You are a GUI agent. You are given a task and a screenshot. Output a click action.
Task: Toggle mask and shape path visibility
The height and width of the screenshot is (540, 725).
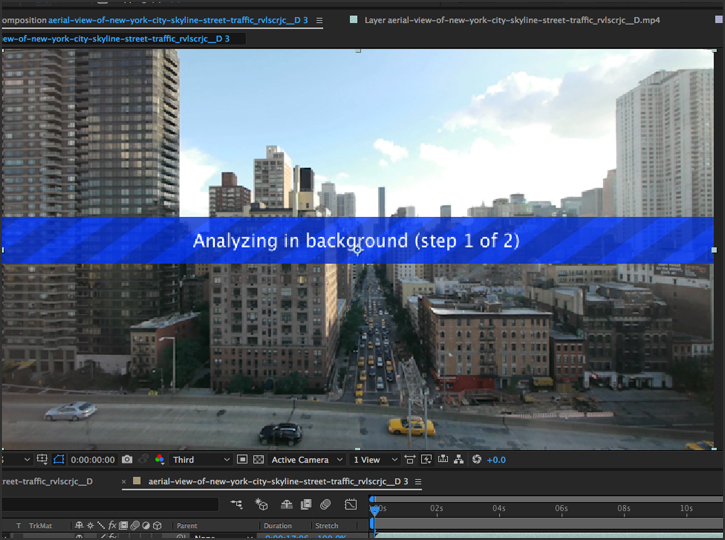(59, 459)
